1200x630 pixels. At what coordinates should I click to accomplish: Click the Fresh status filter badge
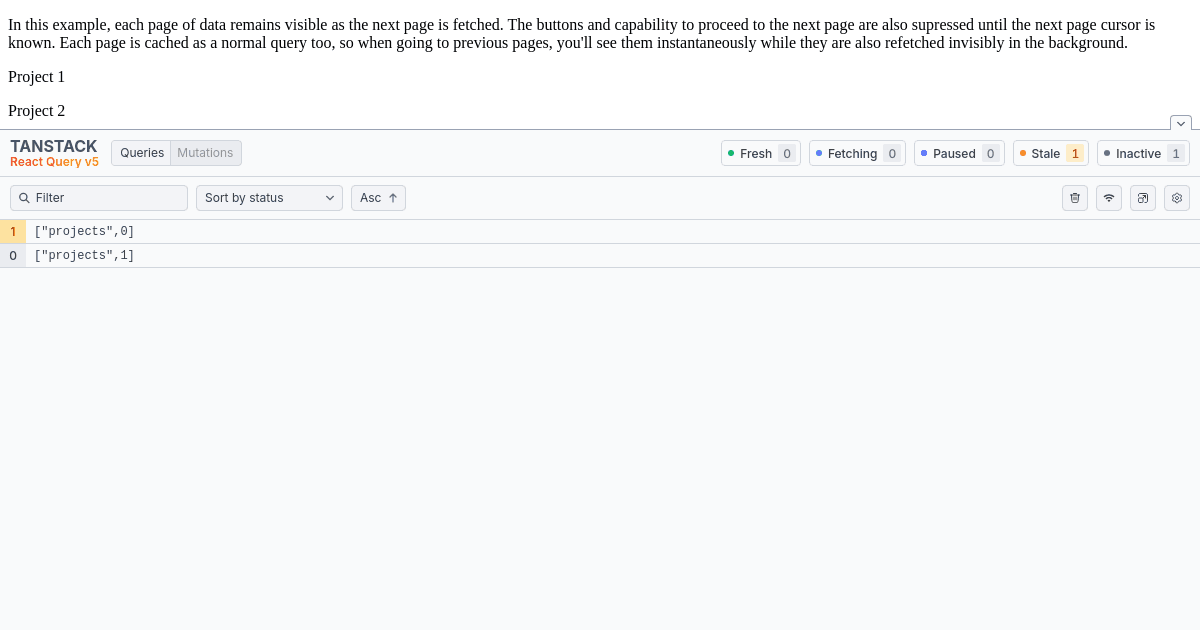[x=760, y=153]
